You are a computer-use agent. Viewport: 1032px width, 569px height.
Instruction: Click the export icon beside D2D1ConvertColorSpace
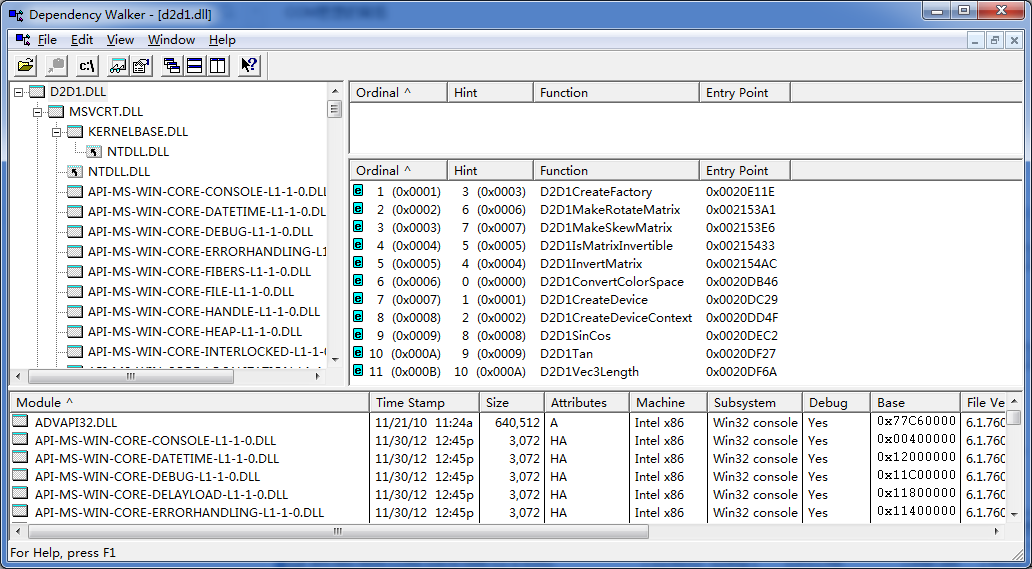358,280
